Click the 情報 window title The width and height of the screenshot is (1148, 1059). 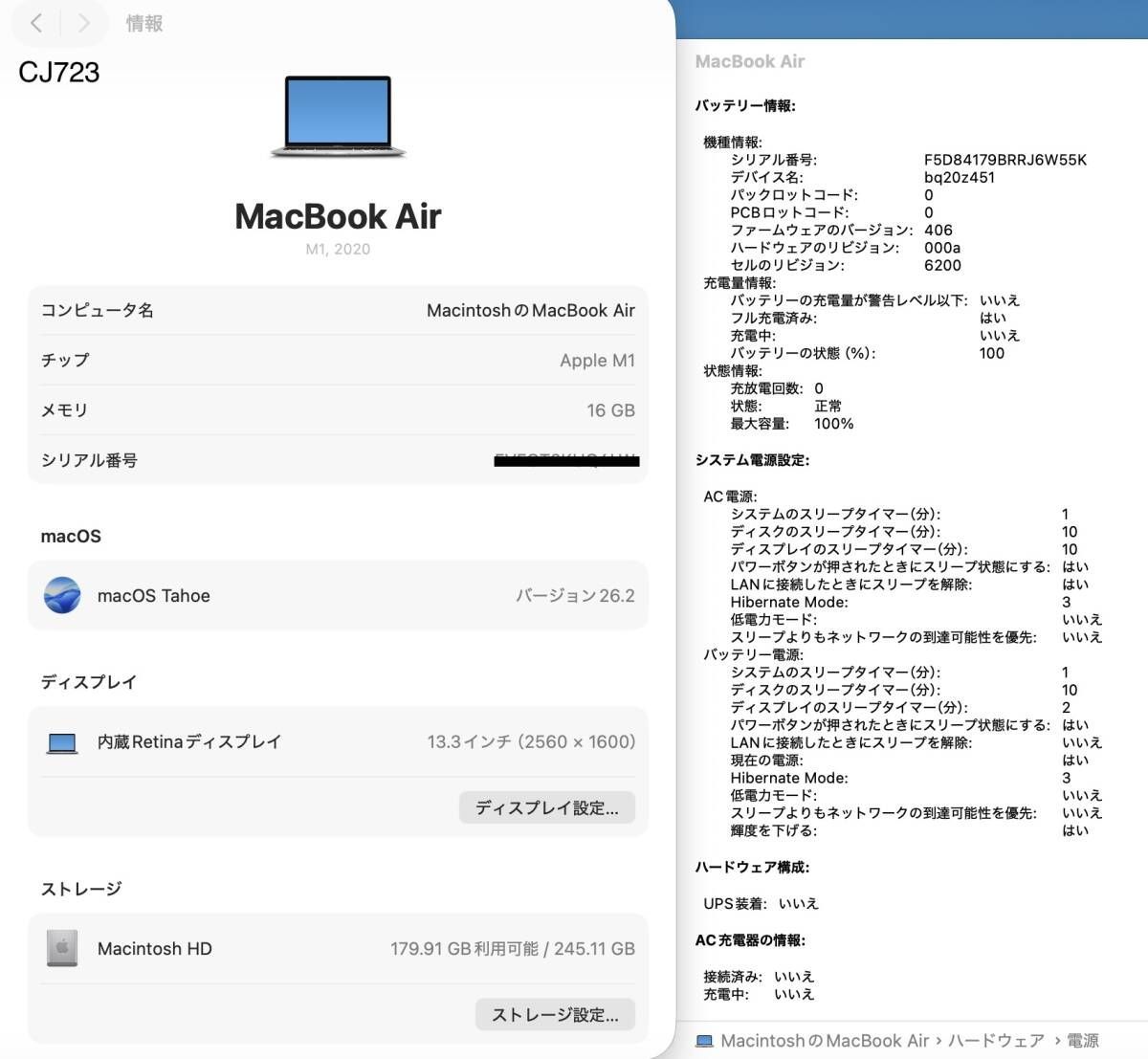click(x=144, y=23)
